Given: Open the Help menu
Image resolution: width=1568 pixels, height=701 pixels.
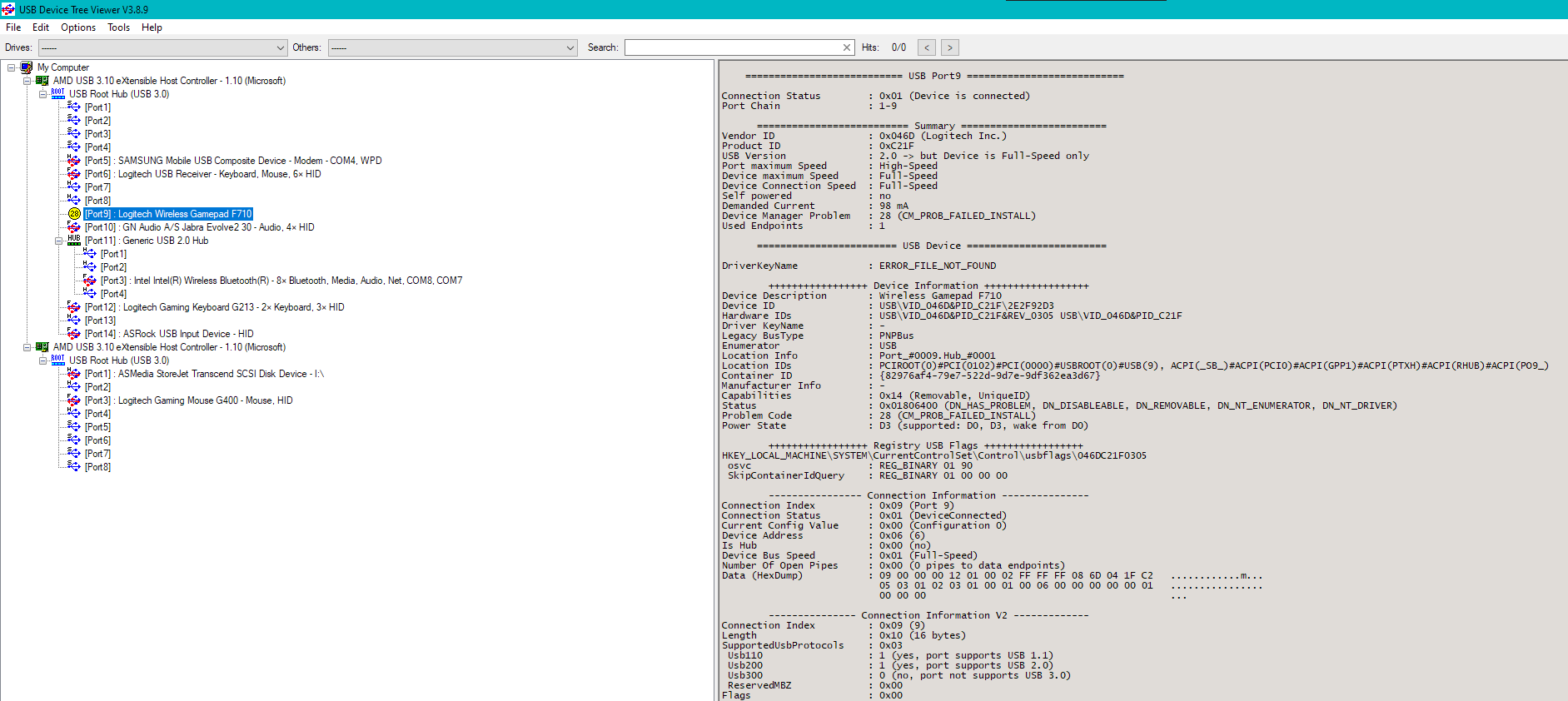Looking at the screenshot, I should (x=152, y=27).
